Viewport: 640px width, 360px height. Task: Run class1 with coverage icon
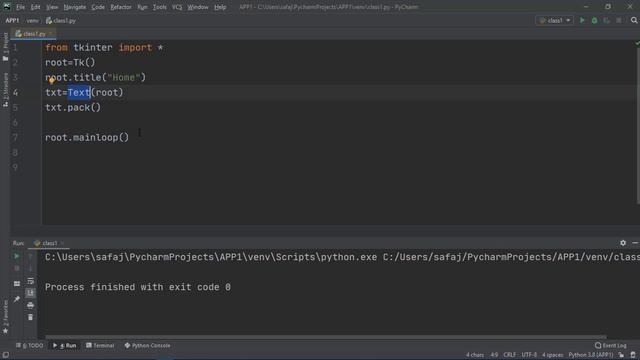click(x=607, y=20)
